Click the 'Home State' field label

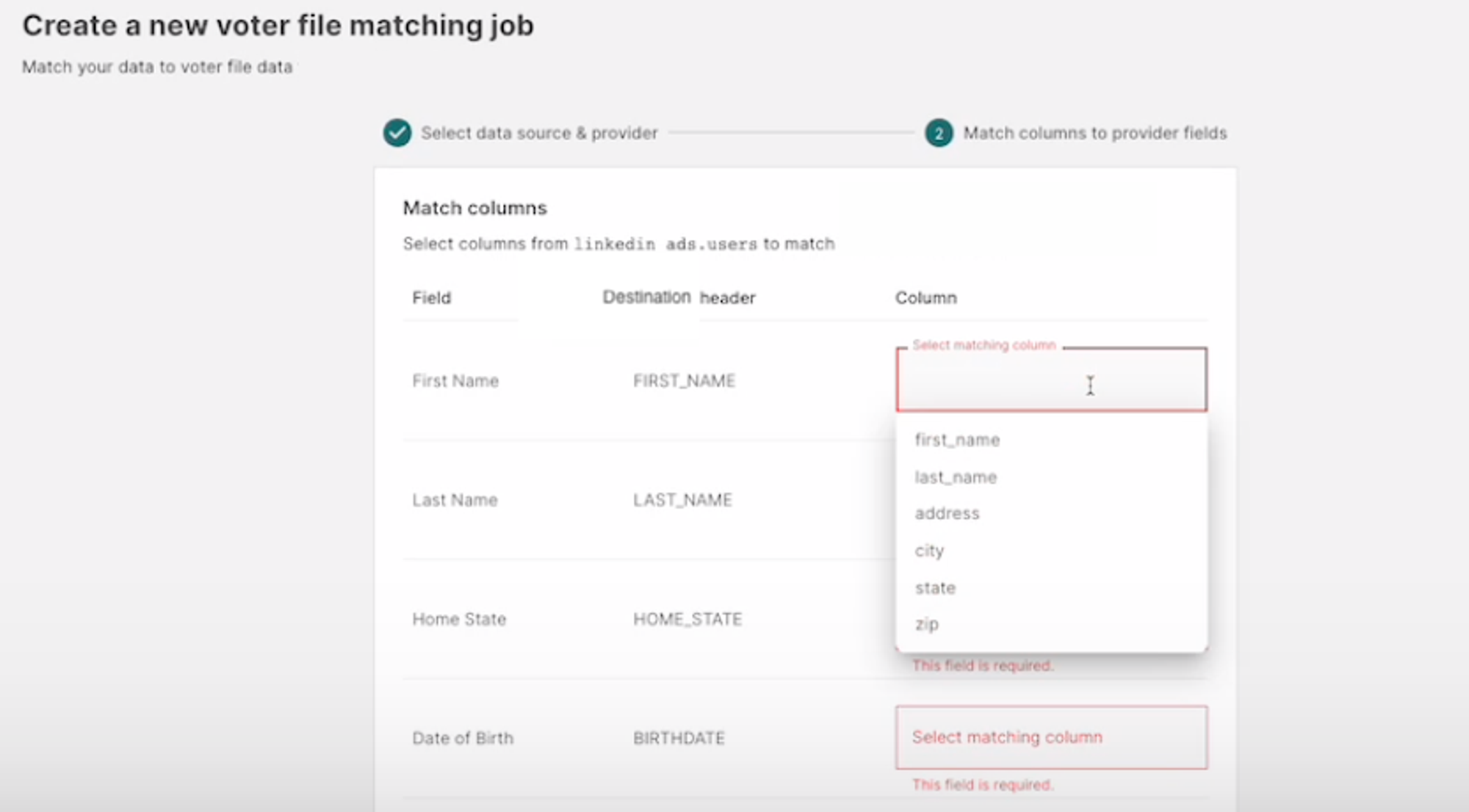point(459,619)
